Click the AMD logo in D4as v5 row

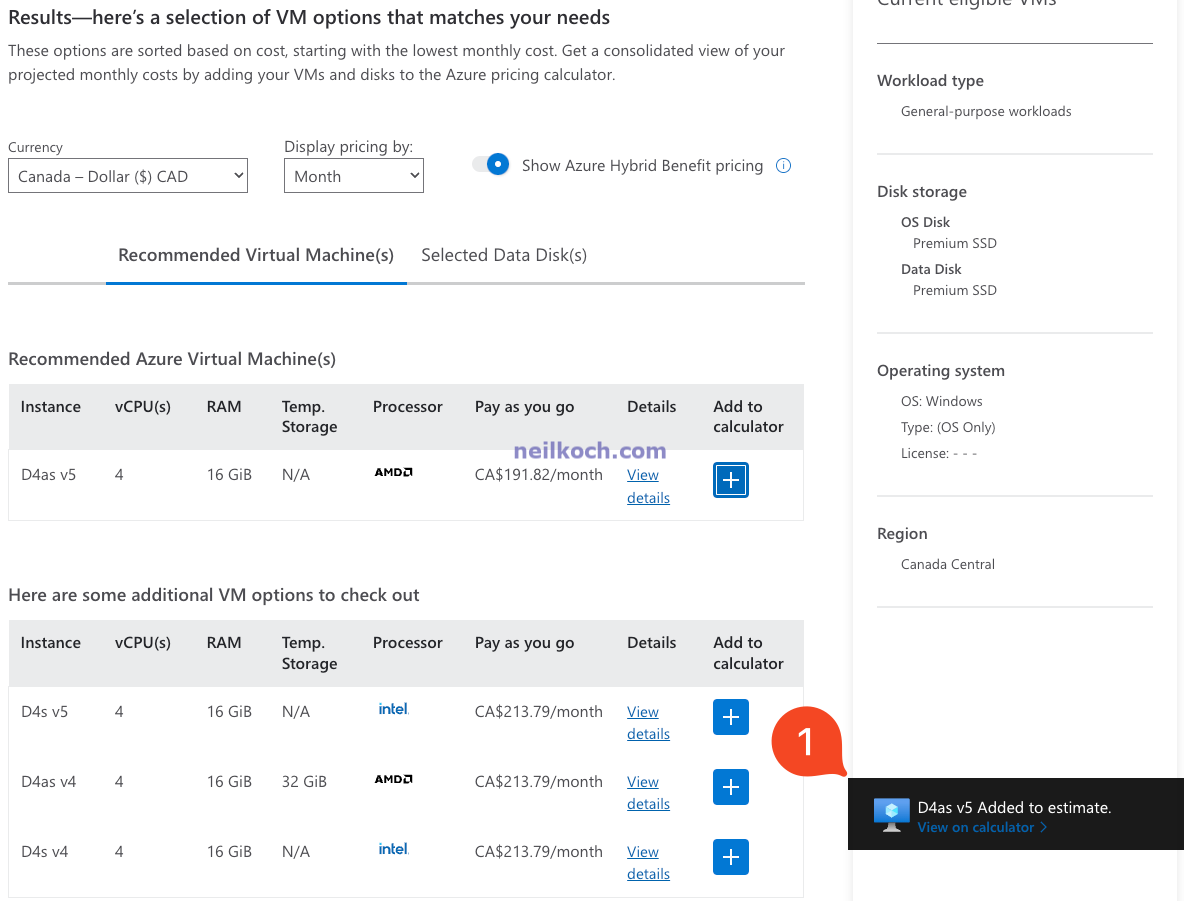click(393, 473)
